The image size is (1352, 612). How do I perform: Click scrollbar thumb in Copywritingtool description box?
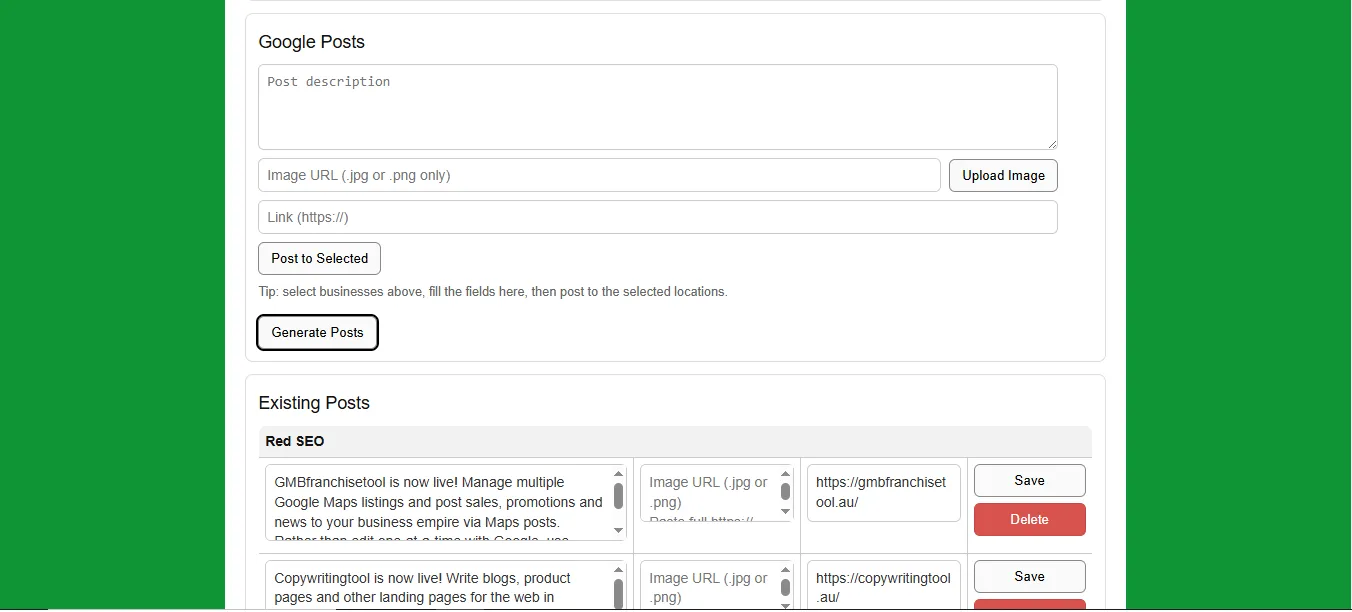click(x=618, y=593)
